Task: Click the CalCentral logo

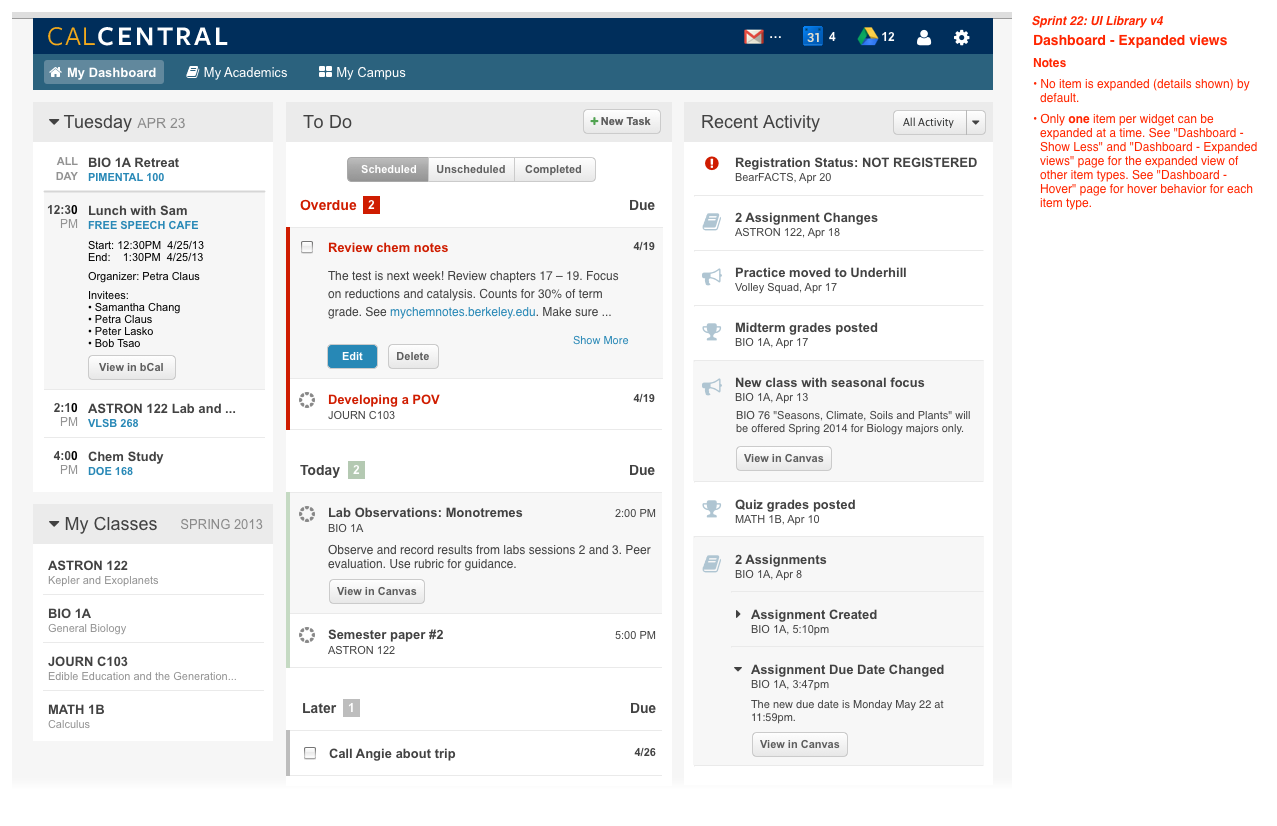Action: point(138,37)
